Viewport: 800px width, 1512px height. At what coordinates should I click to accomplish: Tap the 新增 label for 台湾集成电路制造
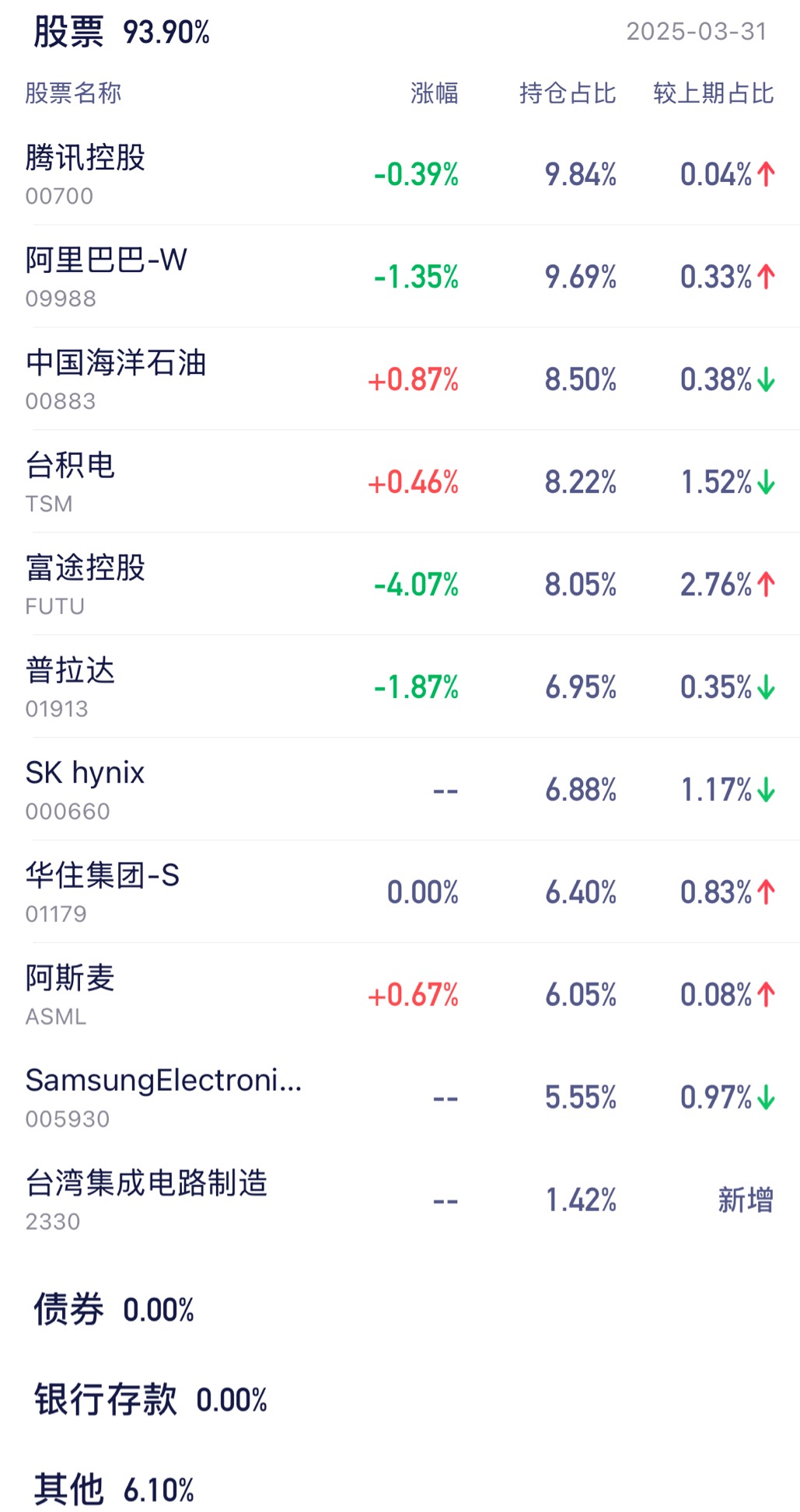tap(746, 1200)
